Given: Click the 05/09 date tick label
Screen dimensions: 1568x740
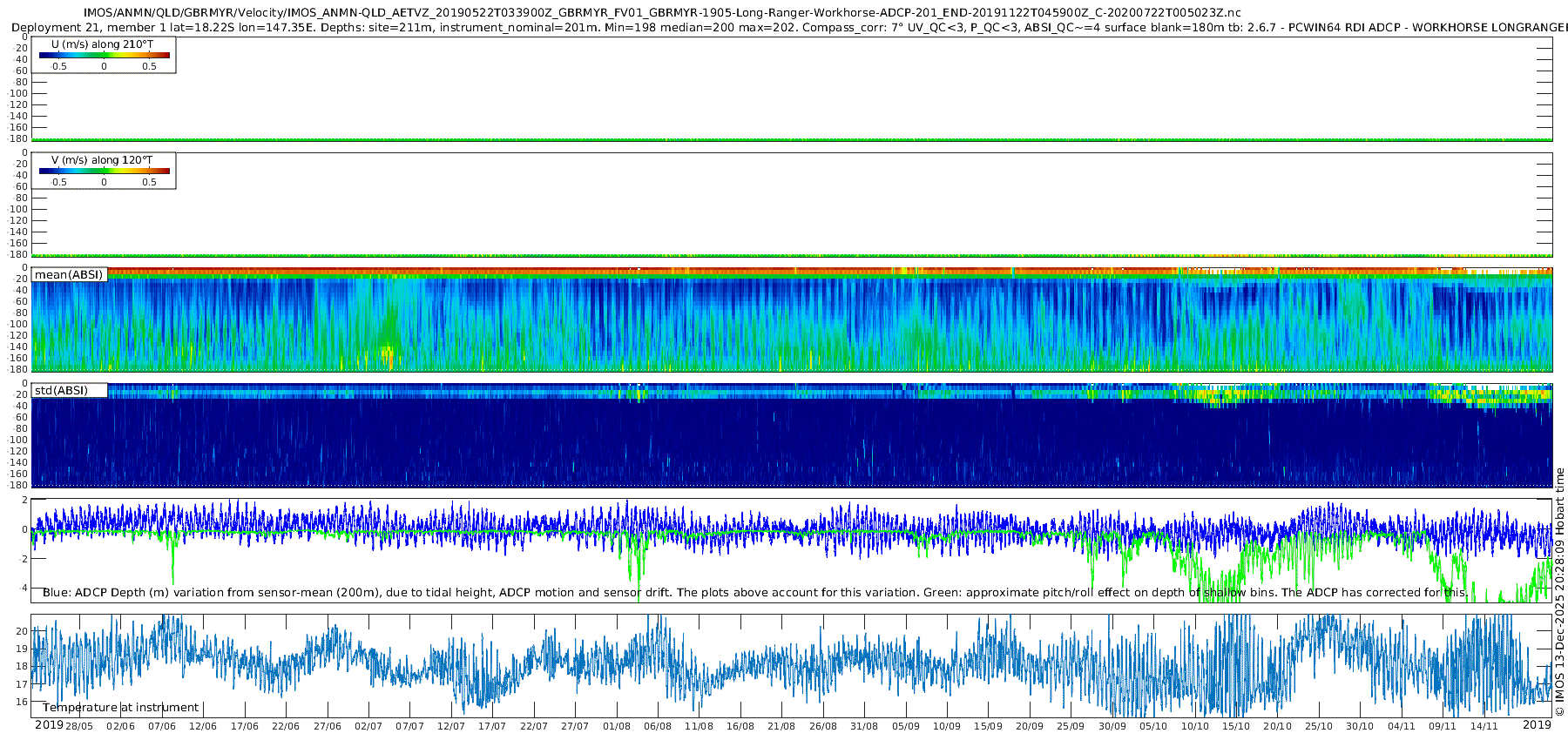Looking at the screenshot, I should [x=905, y=727].
